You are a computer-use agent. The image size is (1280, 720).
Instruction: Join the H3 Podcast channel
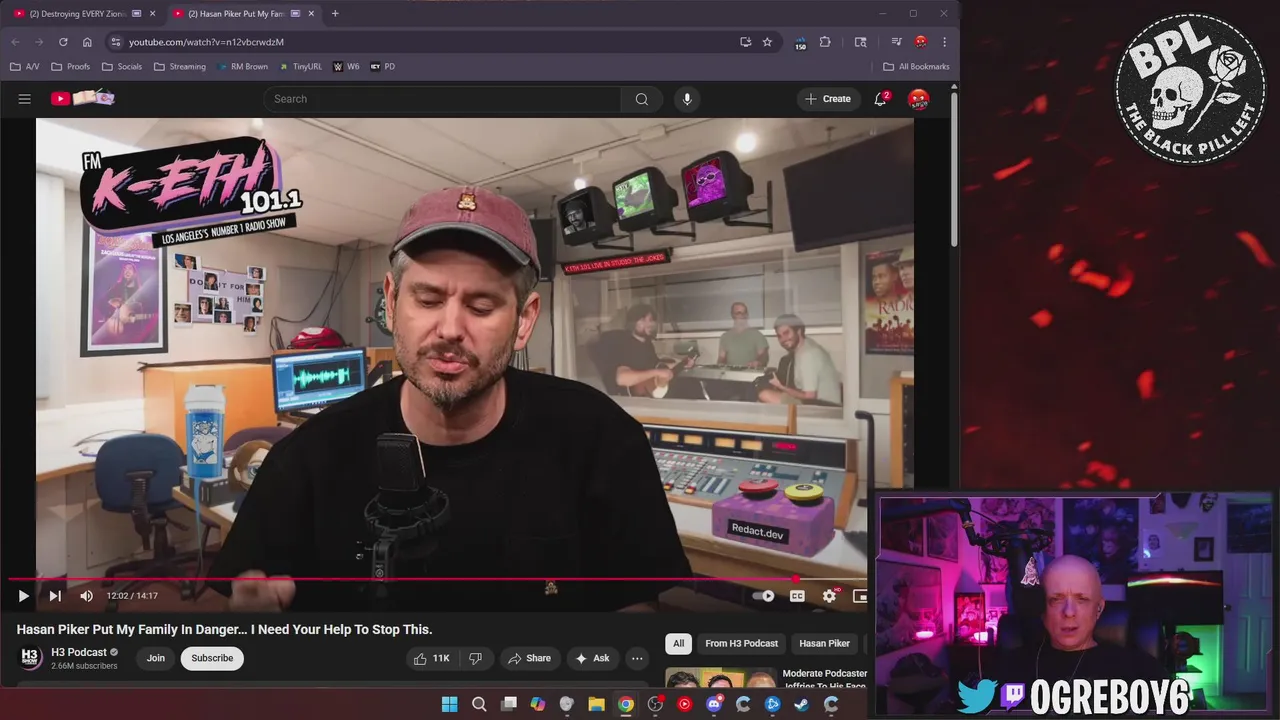coord(156,658)
